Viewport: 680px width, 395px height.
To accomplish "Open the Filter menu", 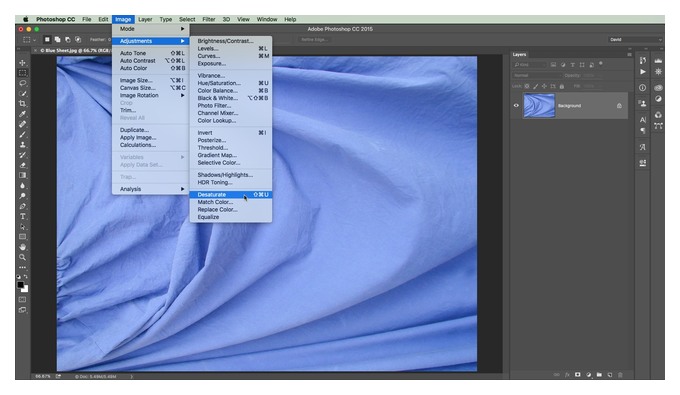I will click(209, 19).
